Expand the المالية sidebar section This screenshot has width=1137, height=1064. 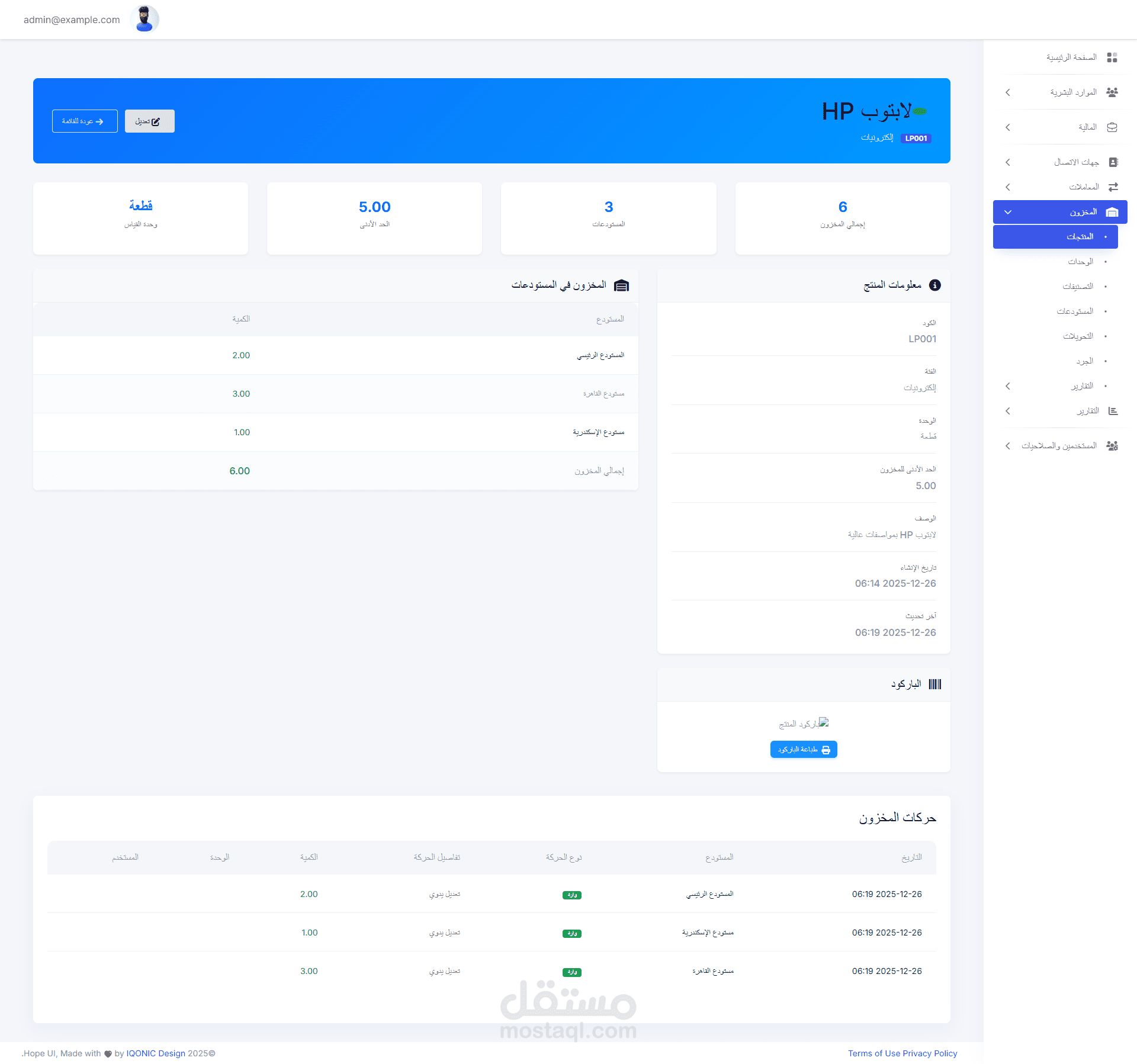click(x=1008, y=127)
